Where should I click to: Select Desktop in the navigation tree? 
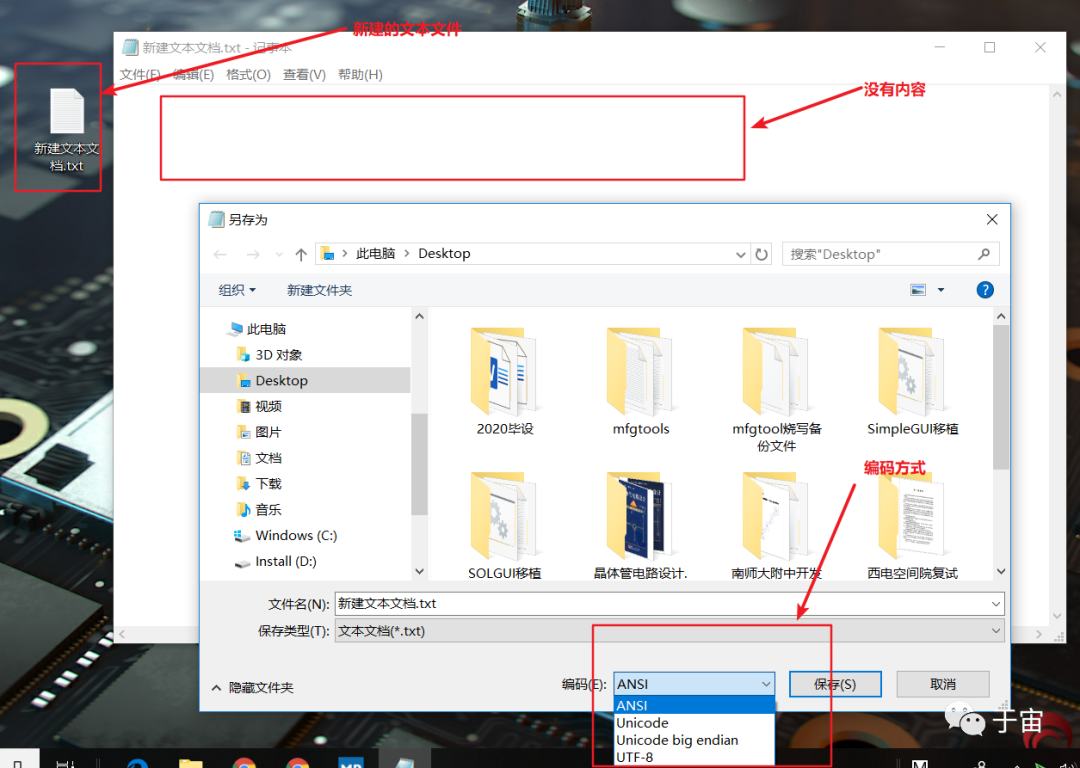pos(281,380)
